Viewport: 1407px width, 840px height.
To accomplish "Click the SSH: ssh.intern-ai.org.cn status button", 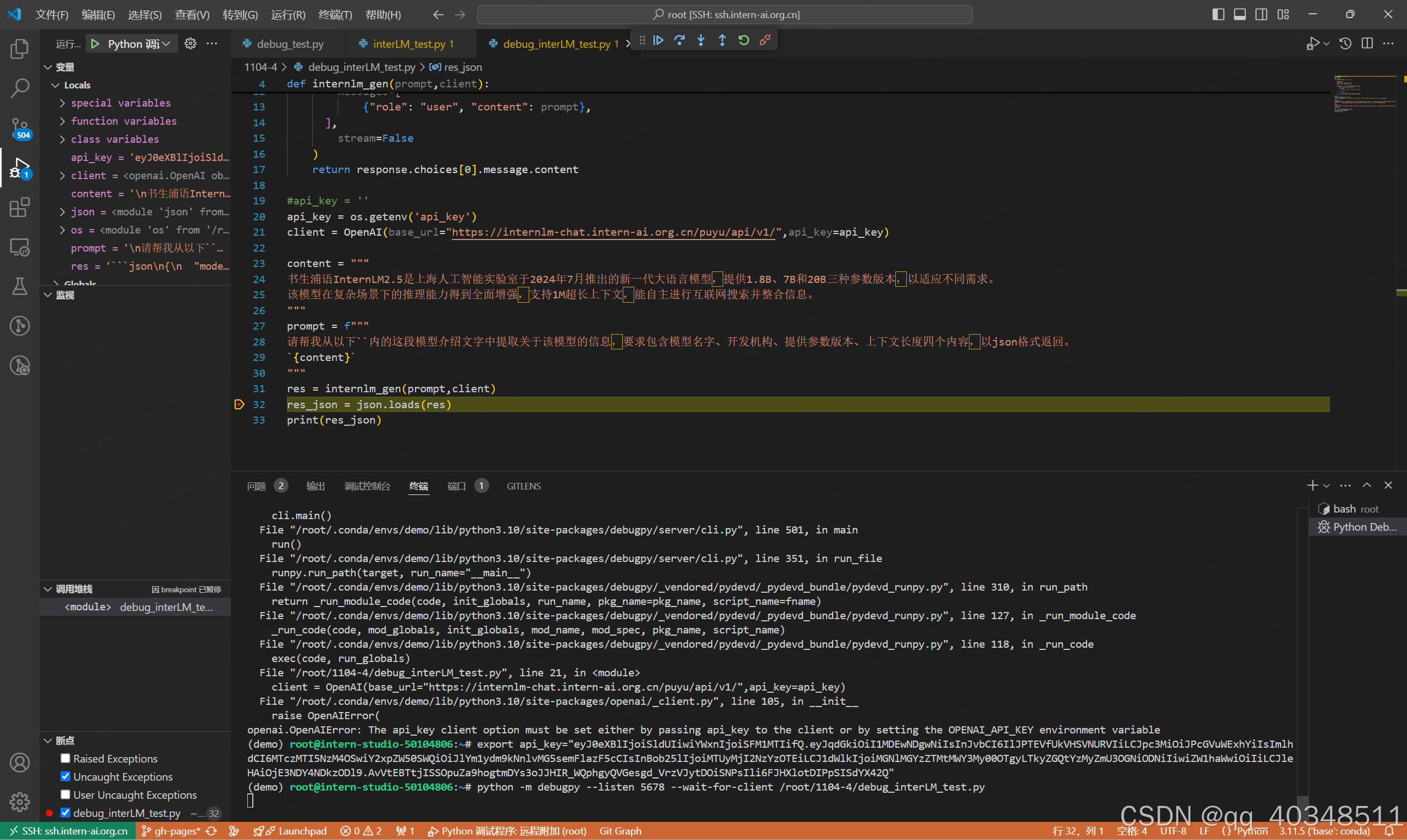I will click(x=68, y=831).
